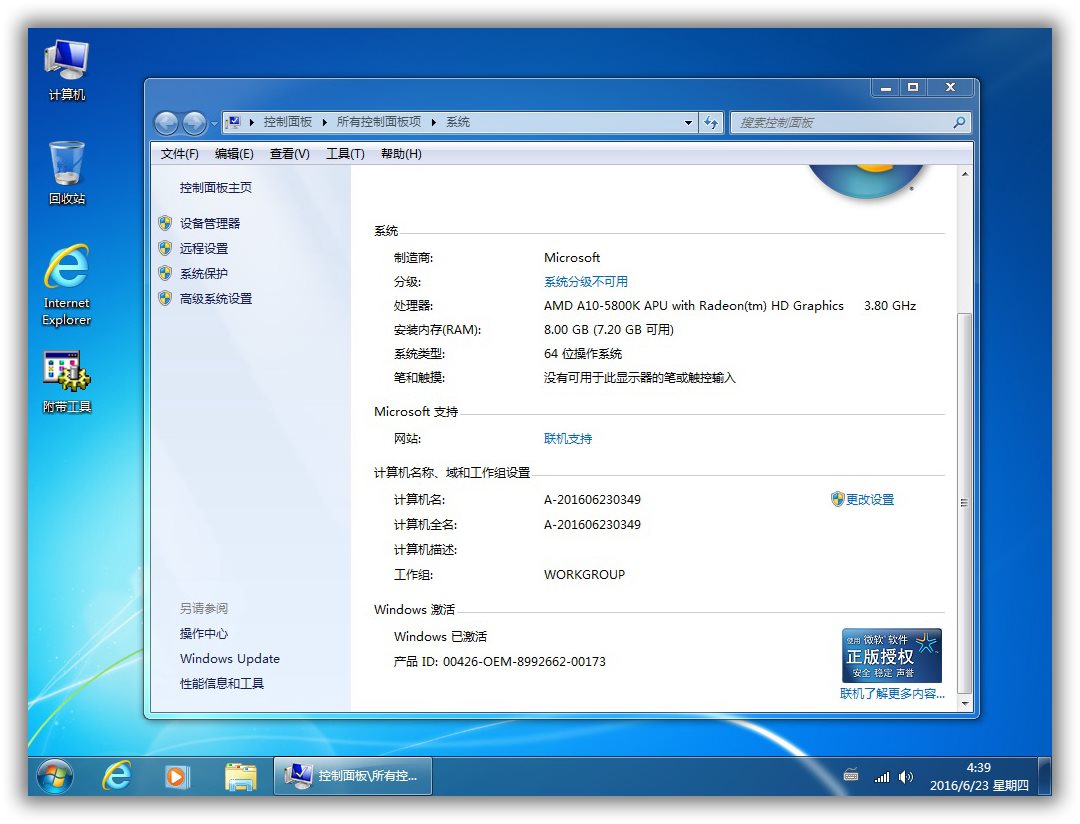Click the volume speaker tray icon
Image resolution: width=1080 pixels, height=824 pixels.
point(906,777)
